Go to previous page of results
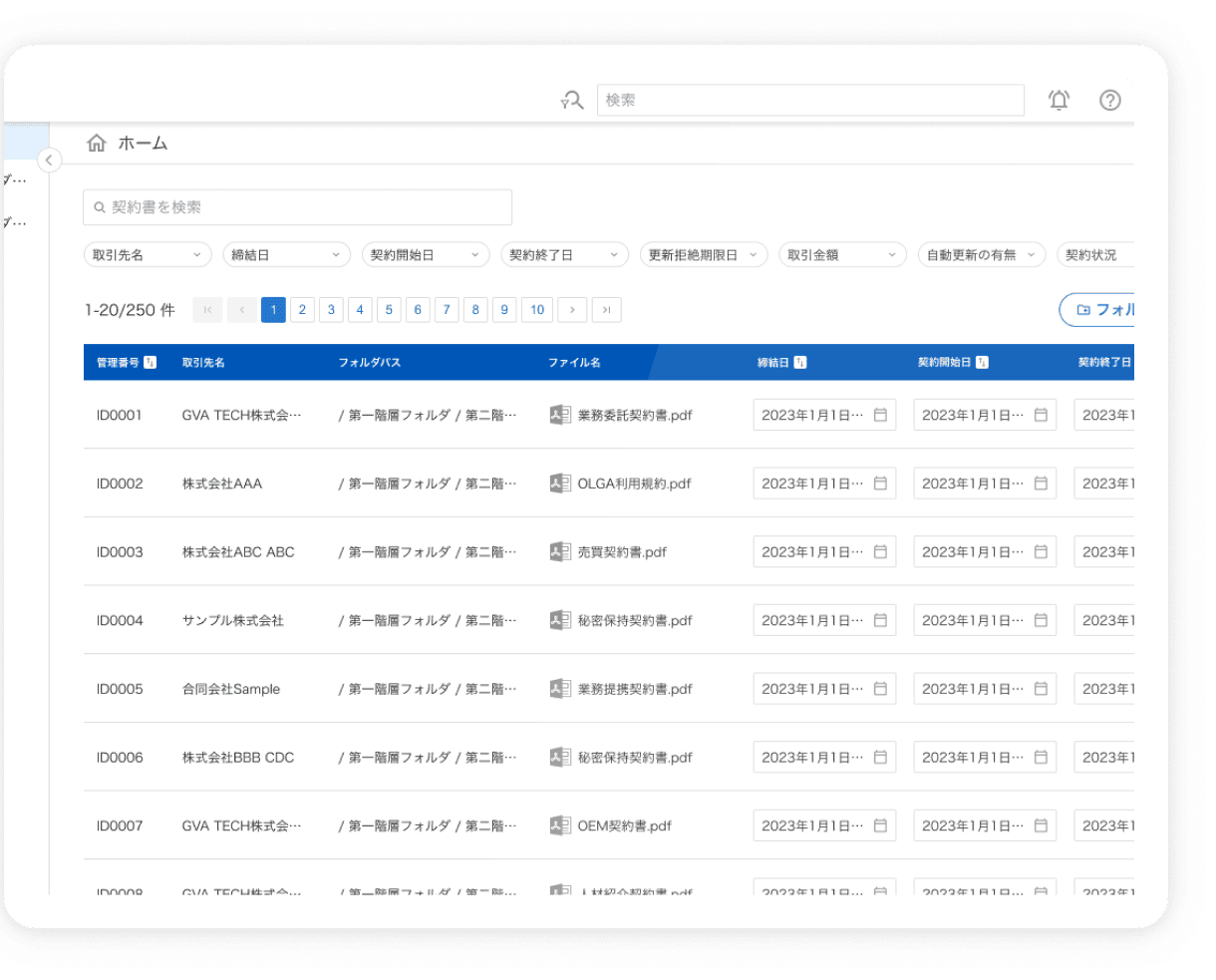The image size is (1216, 980). pyautogui.click(x=242, y=310)
